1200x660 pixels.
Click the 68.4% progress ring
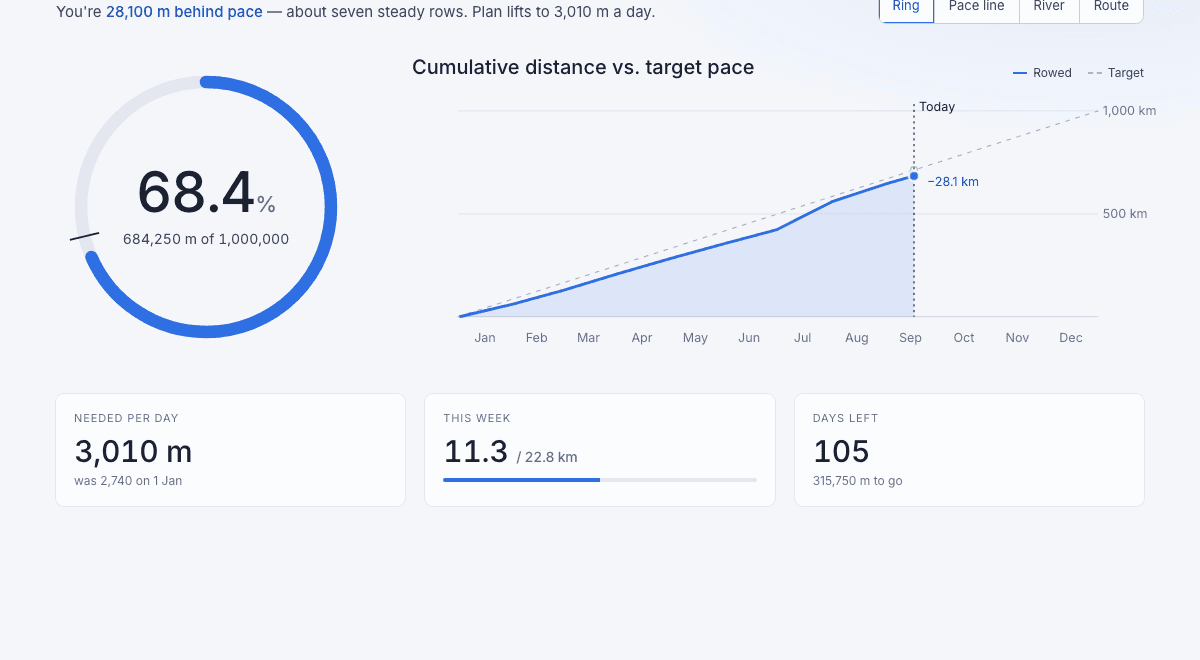click(206, 207)
